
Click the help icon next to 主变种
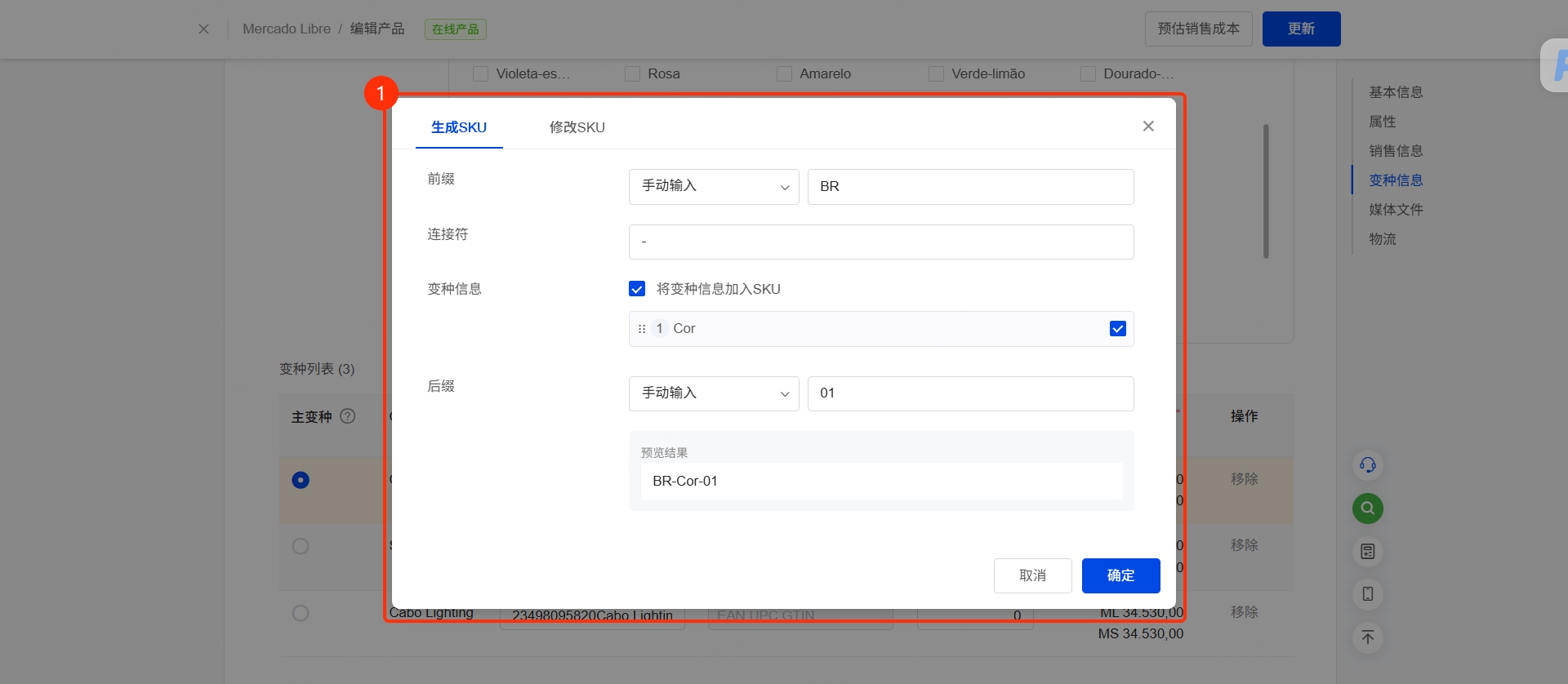click(x=348, y=416)
